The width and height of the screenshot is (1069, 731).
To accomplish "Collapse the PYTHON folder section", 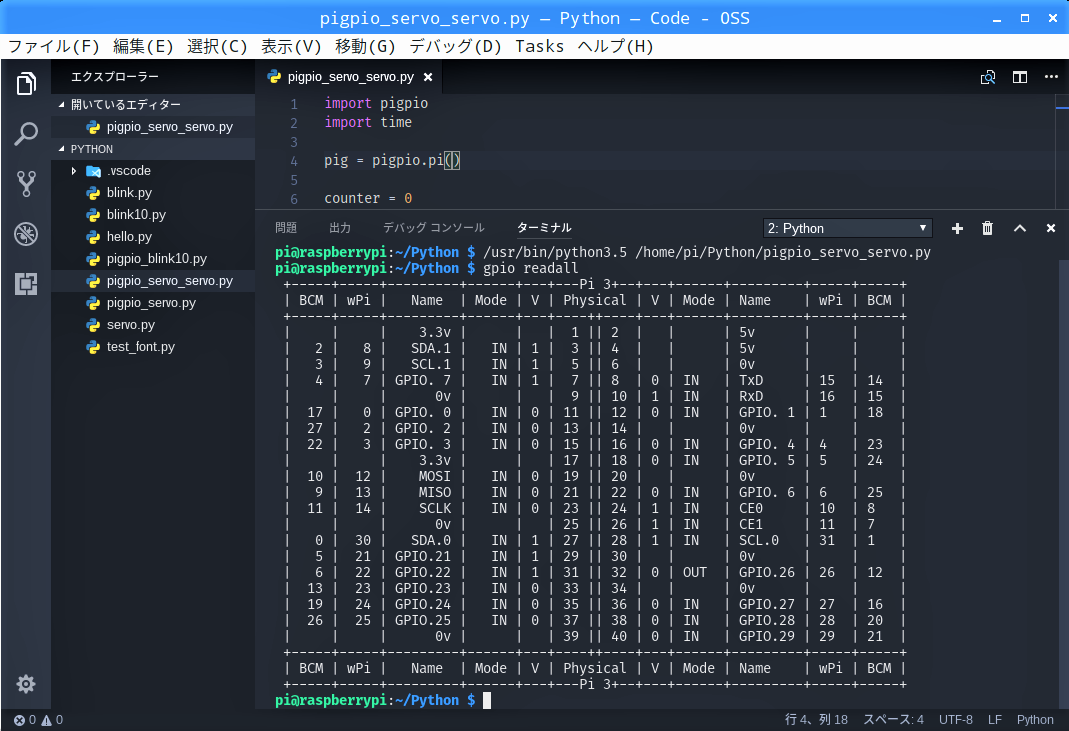I will 153,149.
